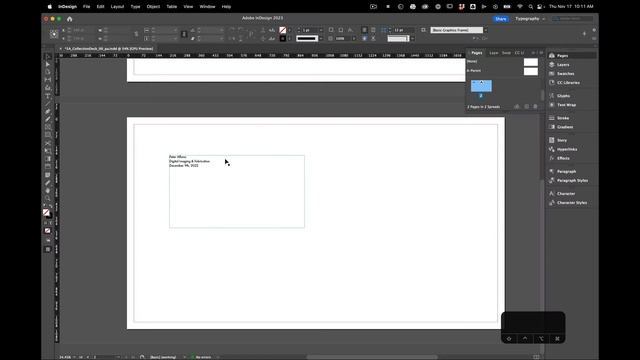Click the reference point locator icon
The image size is (640, 360).
point(53,34)
